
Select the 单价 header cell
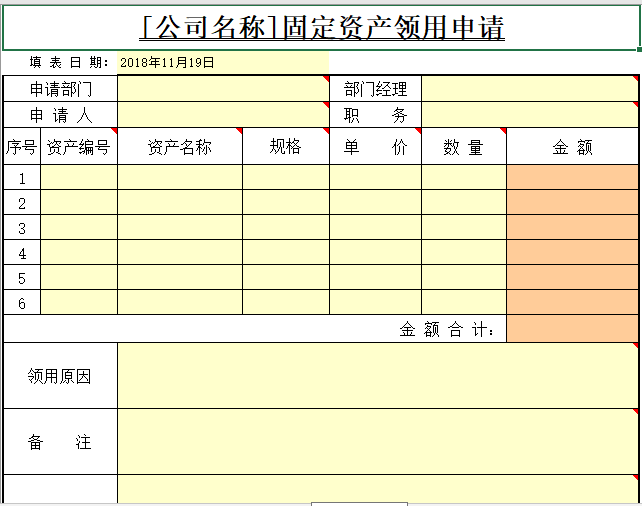[375, 147]
